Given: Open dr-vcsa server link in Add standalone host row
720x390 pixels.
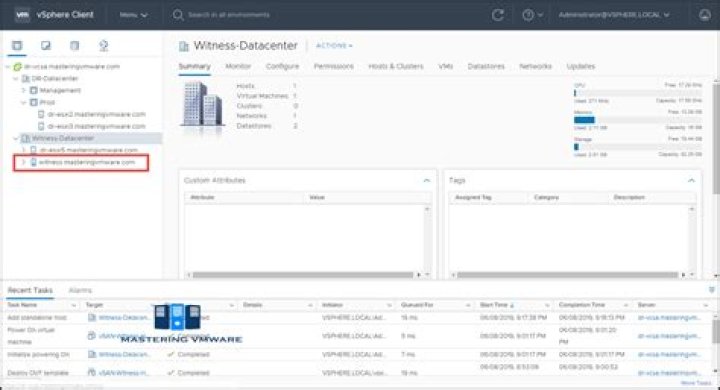Looking at the screenshot, I should (669, 317).
